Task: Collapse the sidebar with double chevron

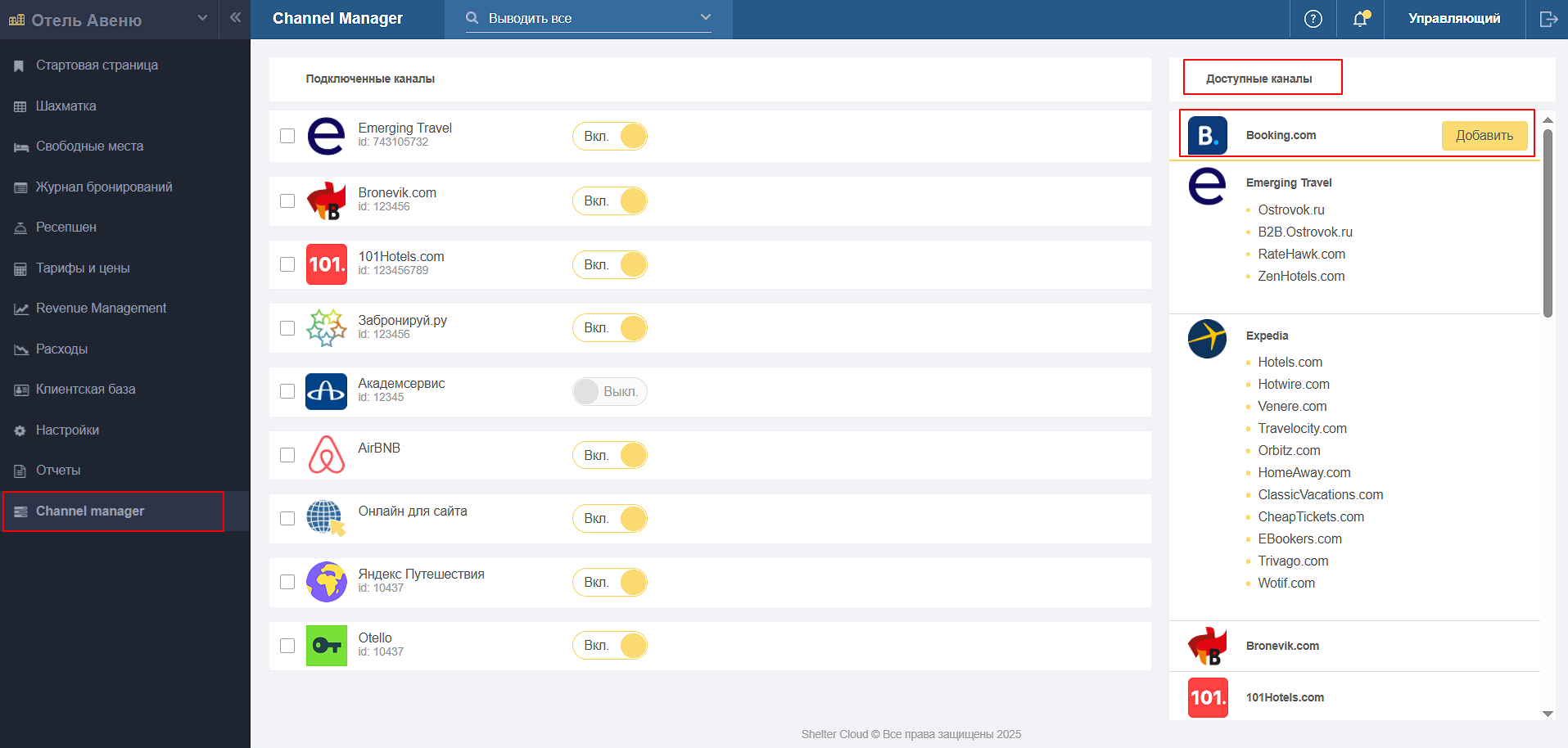Action: tap(235, 17)
